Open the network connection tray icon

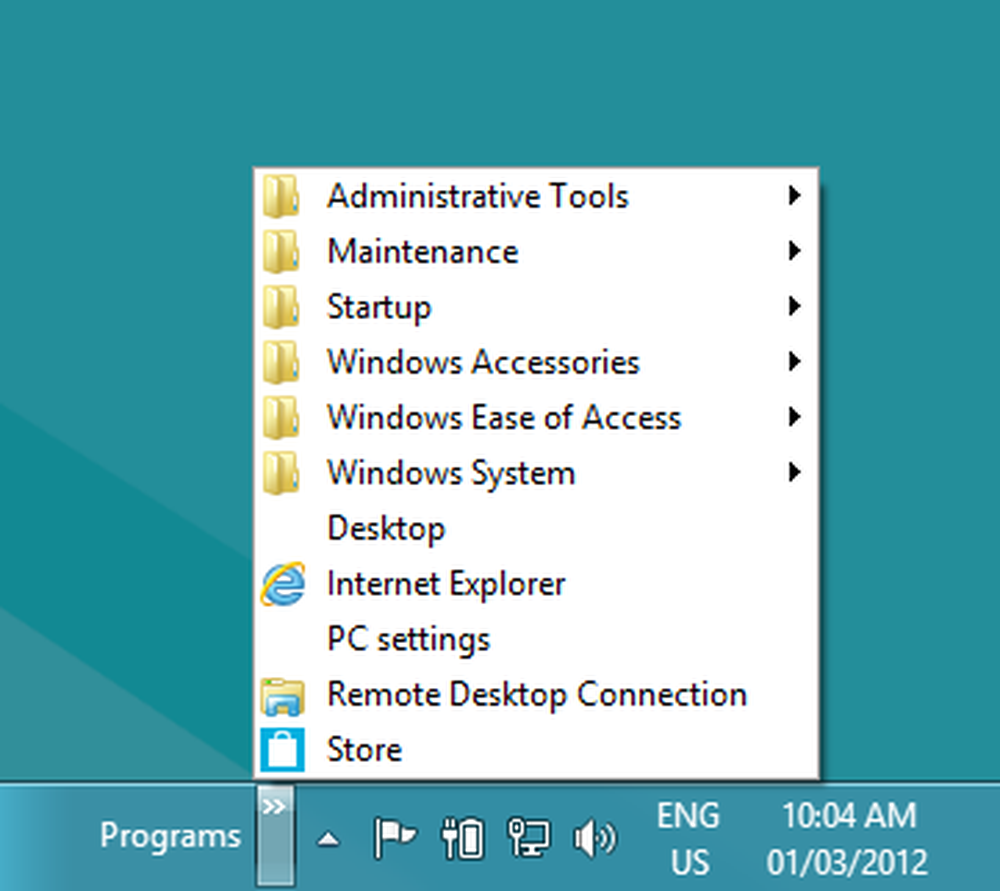529,838
